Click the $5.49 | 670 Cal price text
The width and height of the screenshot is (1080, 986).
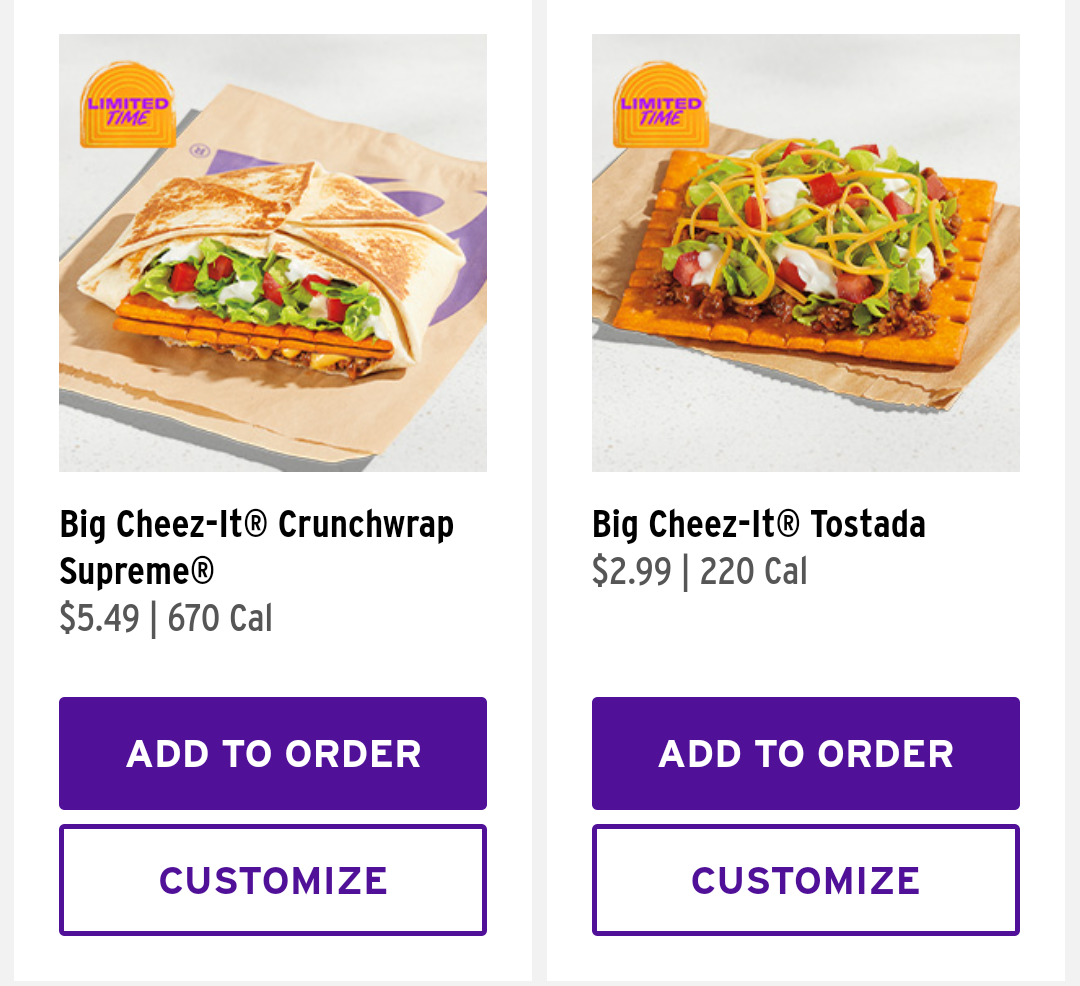166,618
